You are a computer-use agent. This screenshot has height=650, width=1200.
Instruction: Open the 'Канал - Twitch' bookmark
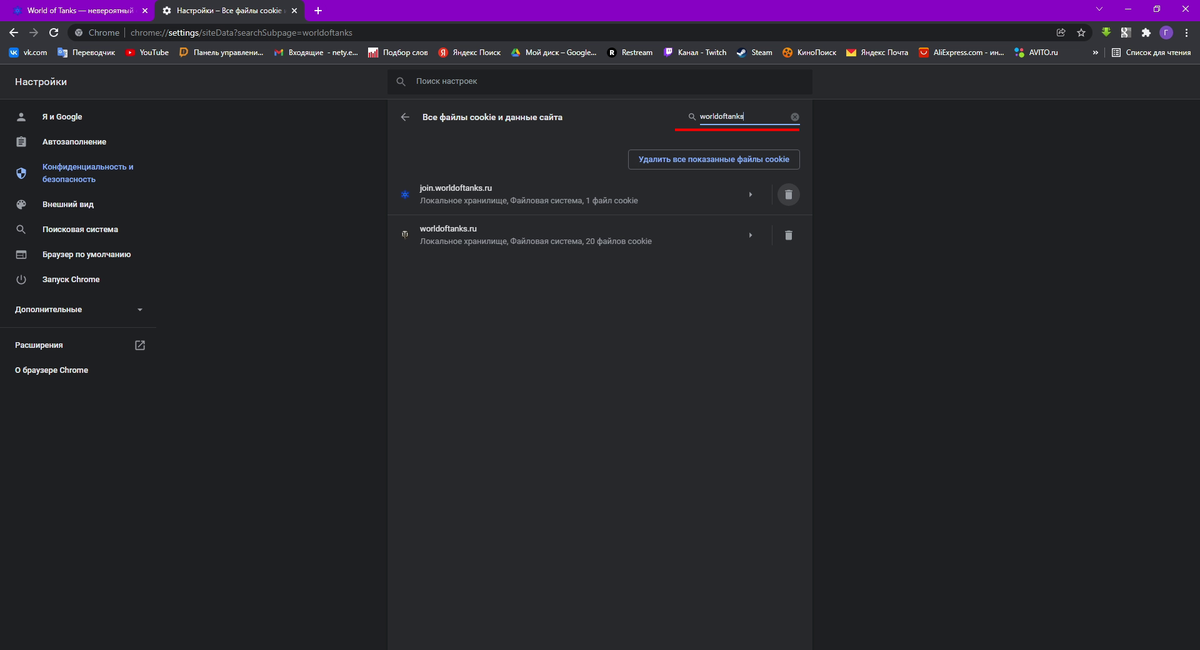point(695,52)
